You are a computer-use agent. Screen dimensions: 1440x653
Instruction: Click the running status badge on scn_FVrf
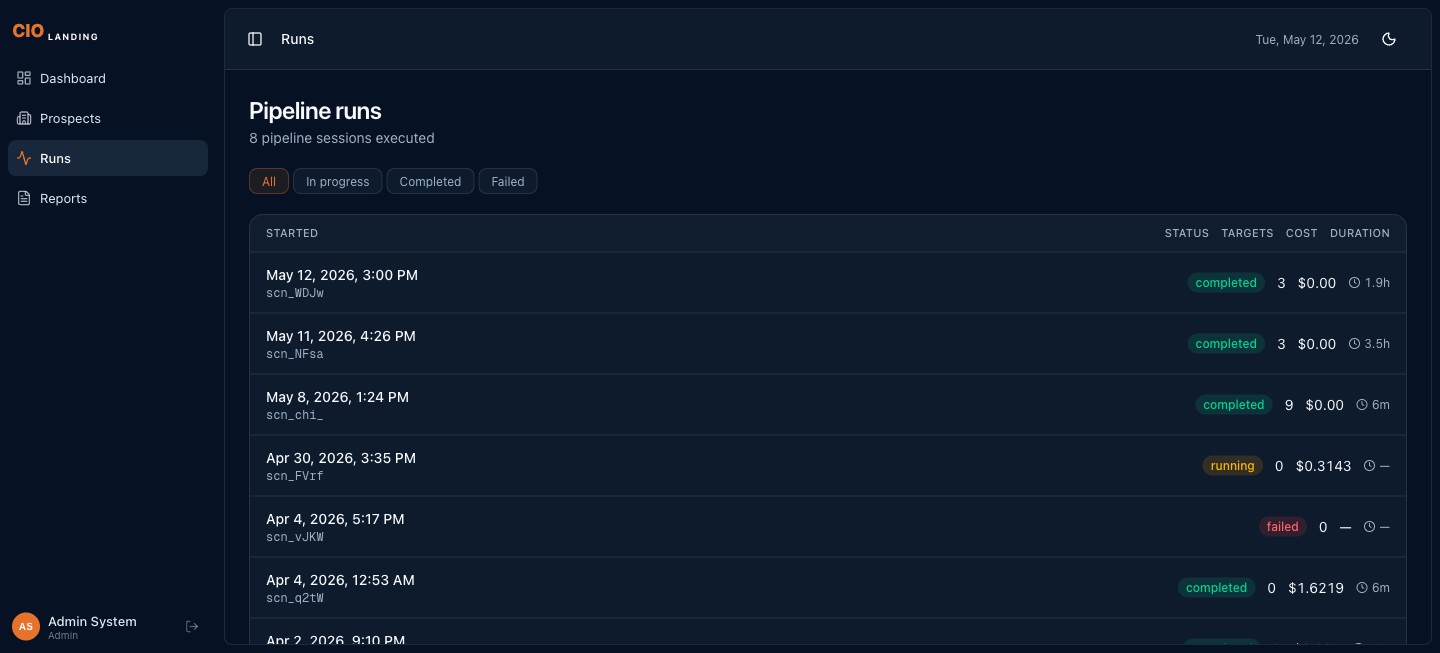pyautogui.click(x=1232, y=466)
